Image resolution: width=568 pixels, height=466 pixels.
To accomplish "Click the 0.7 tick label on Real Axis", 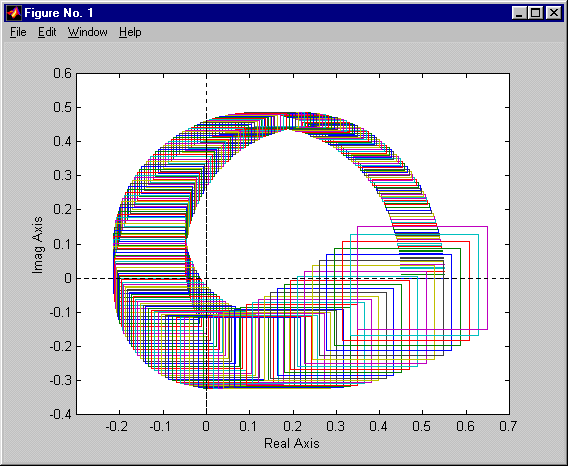I will coord(508,426).
